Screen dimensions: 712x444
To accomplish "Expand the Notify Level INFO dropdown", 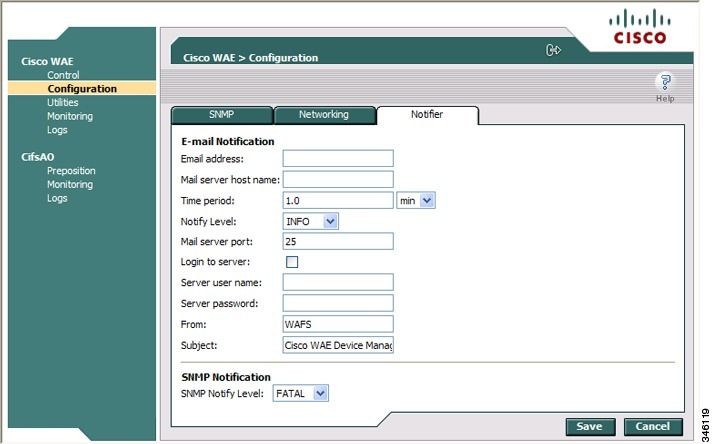I will [311, 222].
